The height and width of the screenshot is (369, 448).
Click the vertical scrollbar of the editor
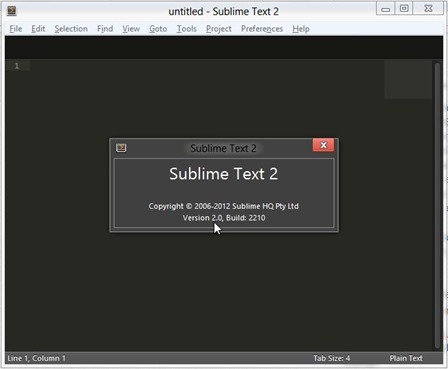coord(438,205)
